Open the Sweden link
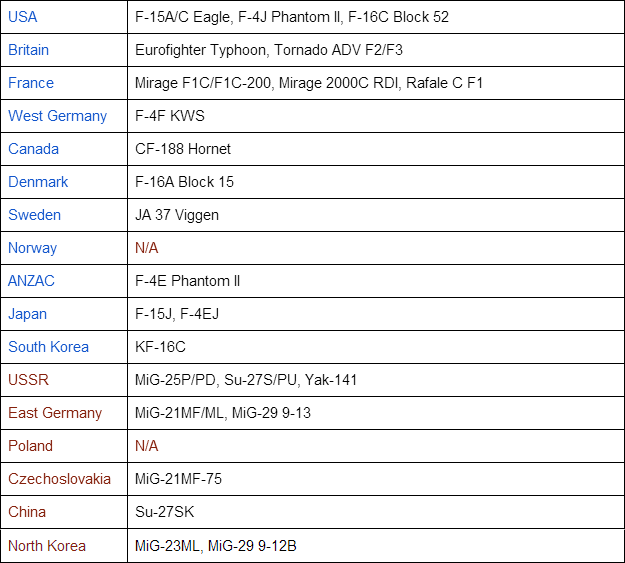625x563 pixels. pyautogui.click(x=35, y=215)
